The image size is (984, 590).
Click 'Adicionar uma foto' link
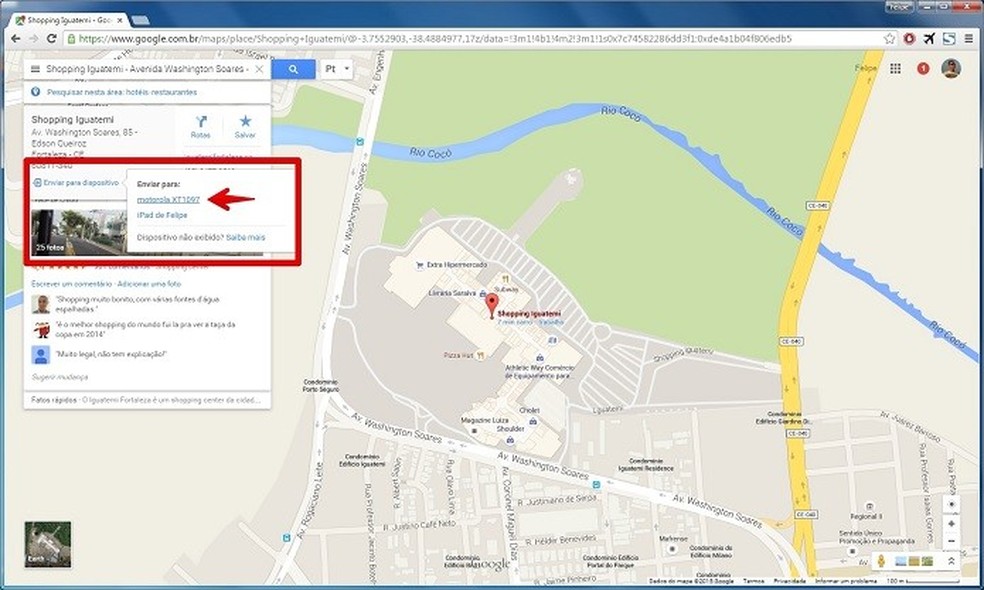(149, 284)
